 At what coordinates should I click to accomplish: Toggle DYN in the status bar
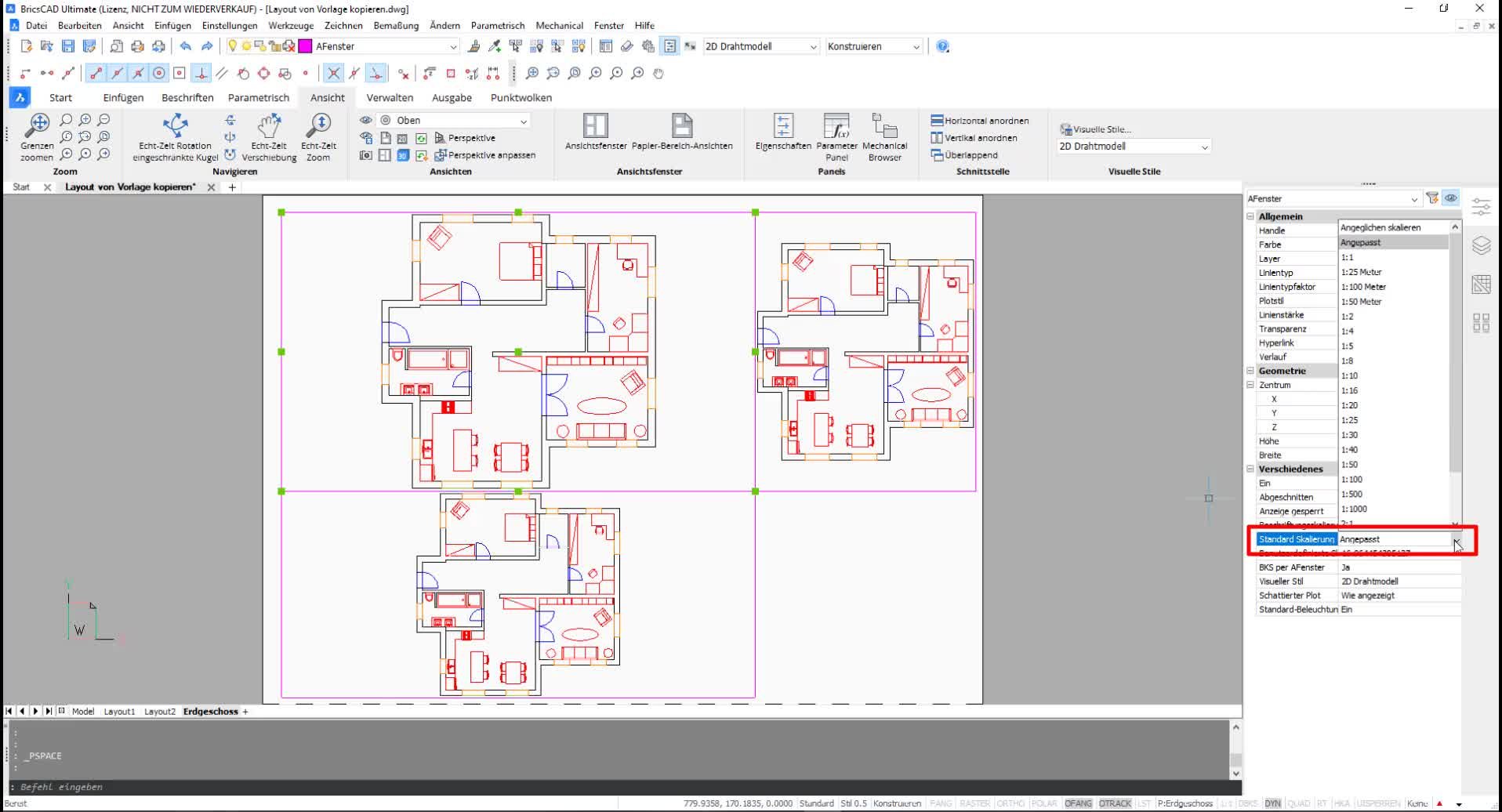pos(1272,803)
